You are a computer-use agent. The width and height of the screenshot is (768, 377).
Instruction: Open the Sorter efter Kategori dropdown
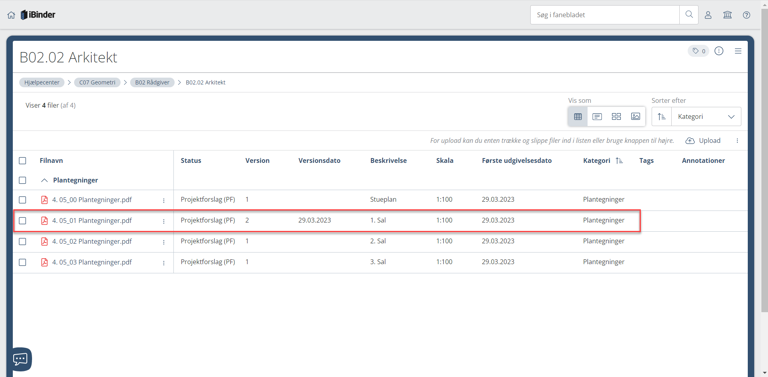[x=706, y=117]
